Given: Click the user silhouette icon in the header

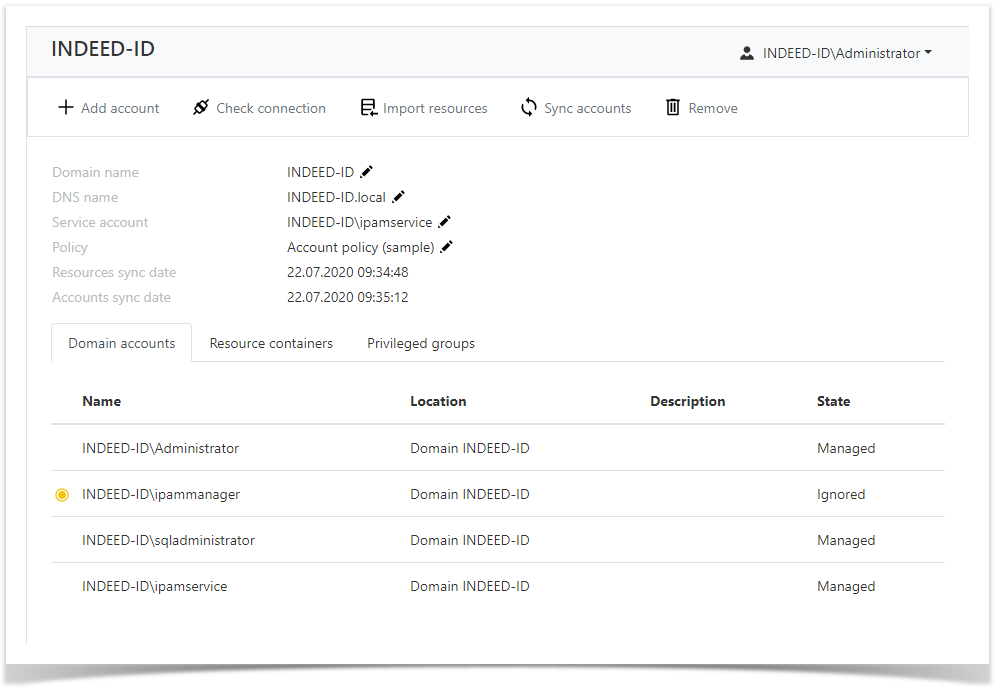Looking at the screenshot, I should click(x=746, y=53).
